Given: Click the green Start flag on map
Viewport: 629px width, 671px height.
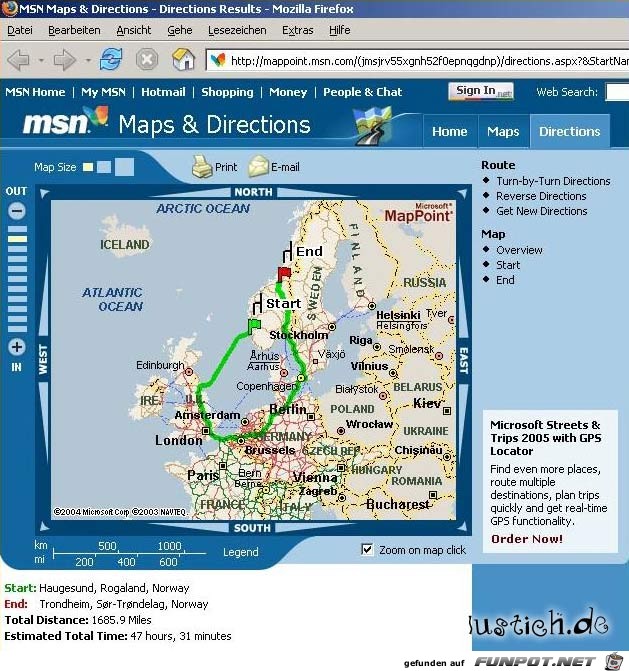Looking at the screenshot, I should tap(254, 325).
